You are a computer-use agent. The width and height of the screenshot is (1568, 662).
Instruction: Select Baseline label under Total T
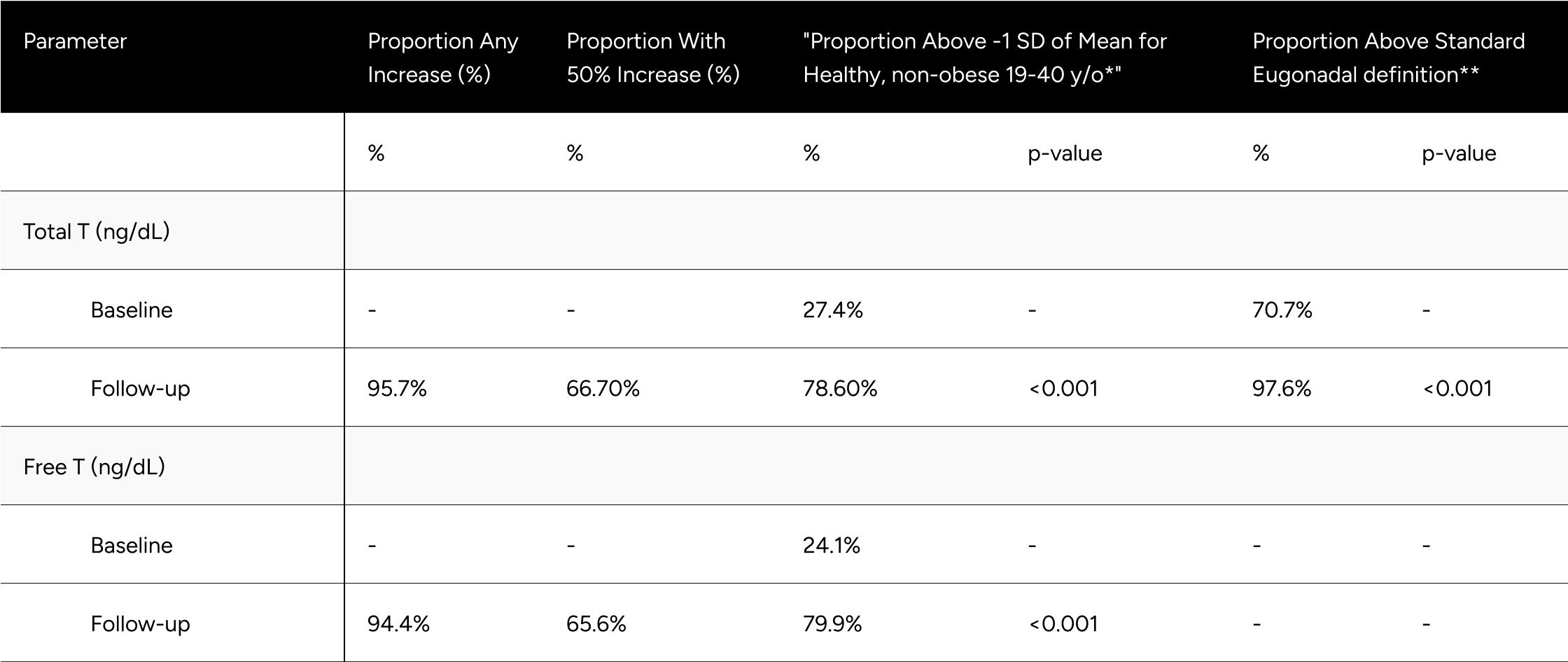click(x=132, y=310)
